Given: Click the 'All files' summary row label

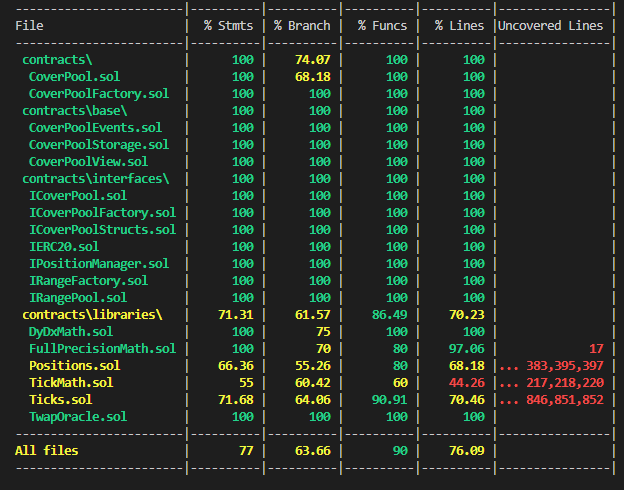Looking at the screenshot, I should 47,450.
